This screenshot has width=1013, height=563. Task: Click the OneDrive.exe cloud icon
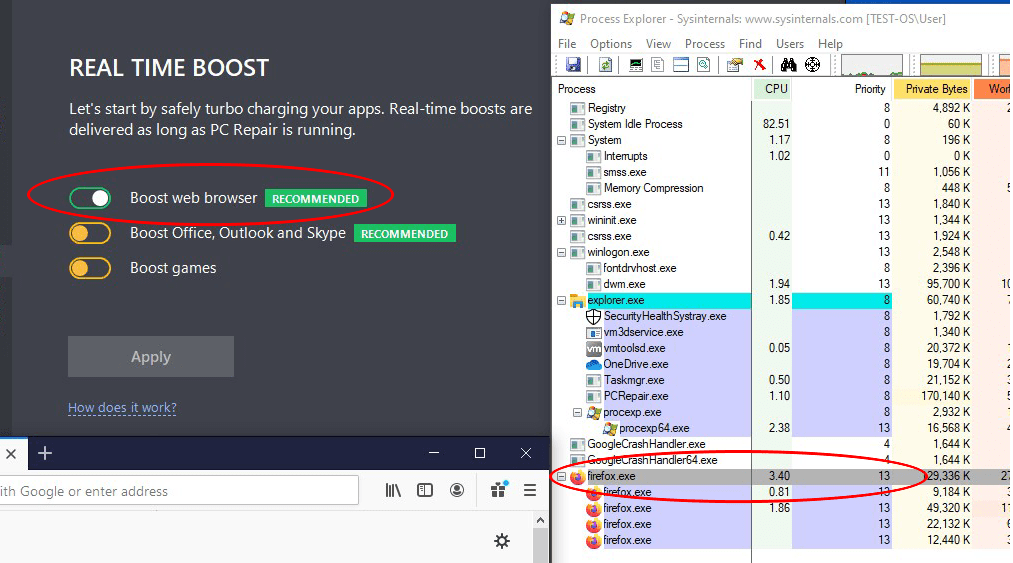point(593,365)
